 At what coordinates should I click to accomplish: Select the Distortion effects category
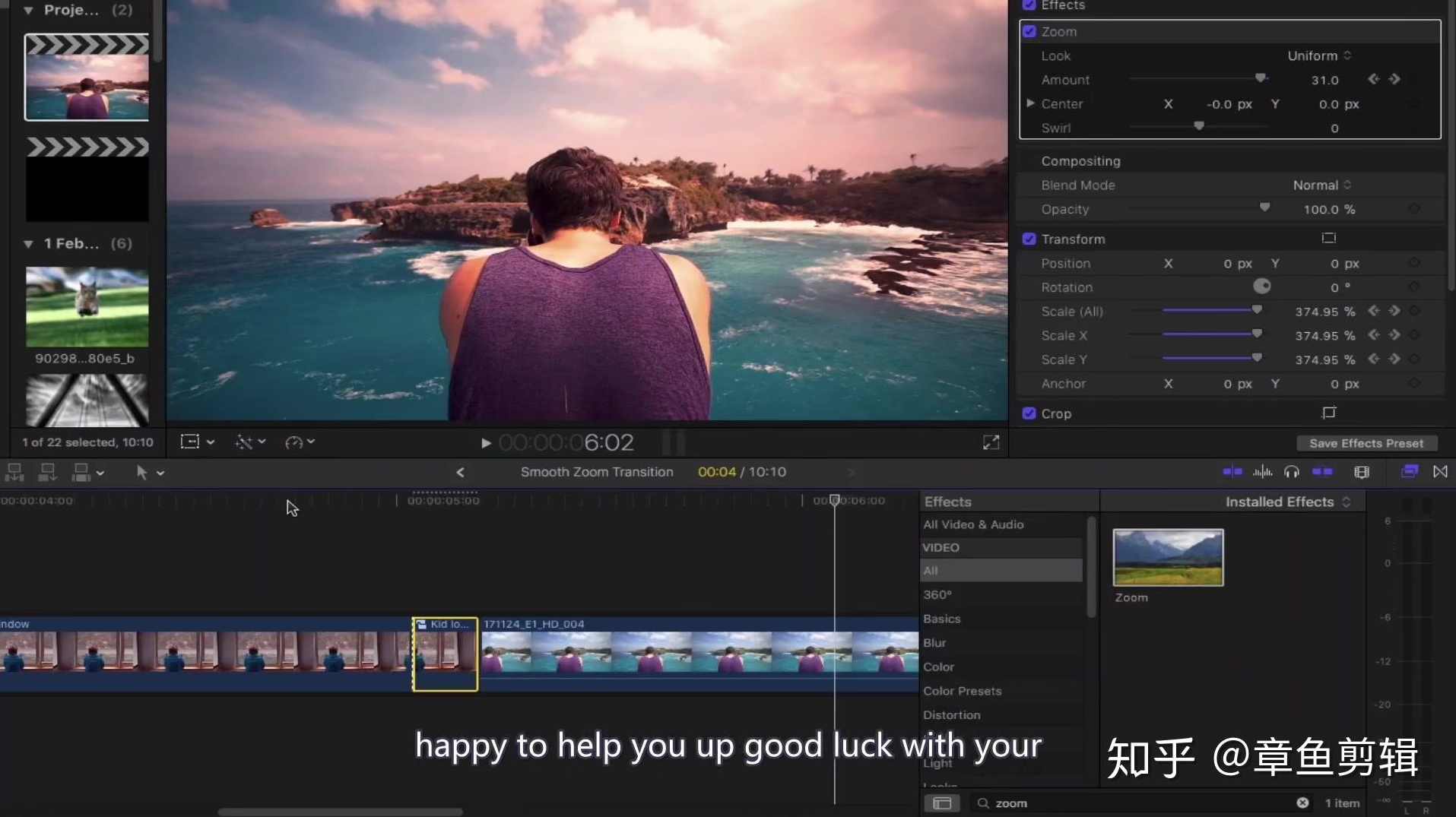click(951, 715)
